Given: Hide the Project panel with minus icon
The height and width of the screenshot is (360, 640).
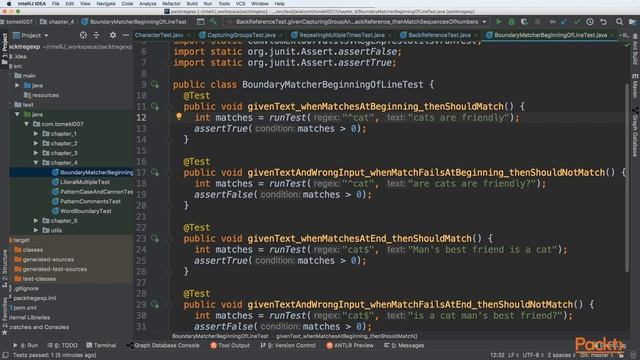Looking at the screenshot, I should (126, 35).
